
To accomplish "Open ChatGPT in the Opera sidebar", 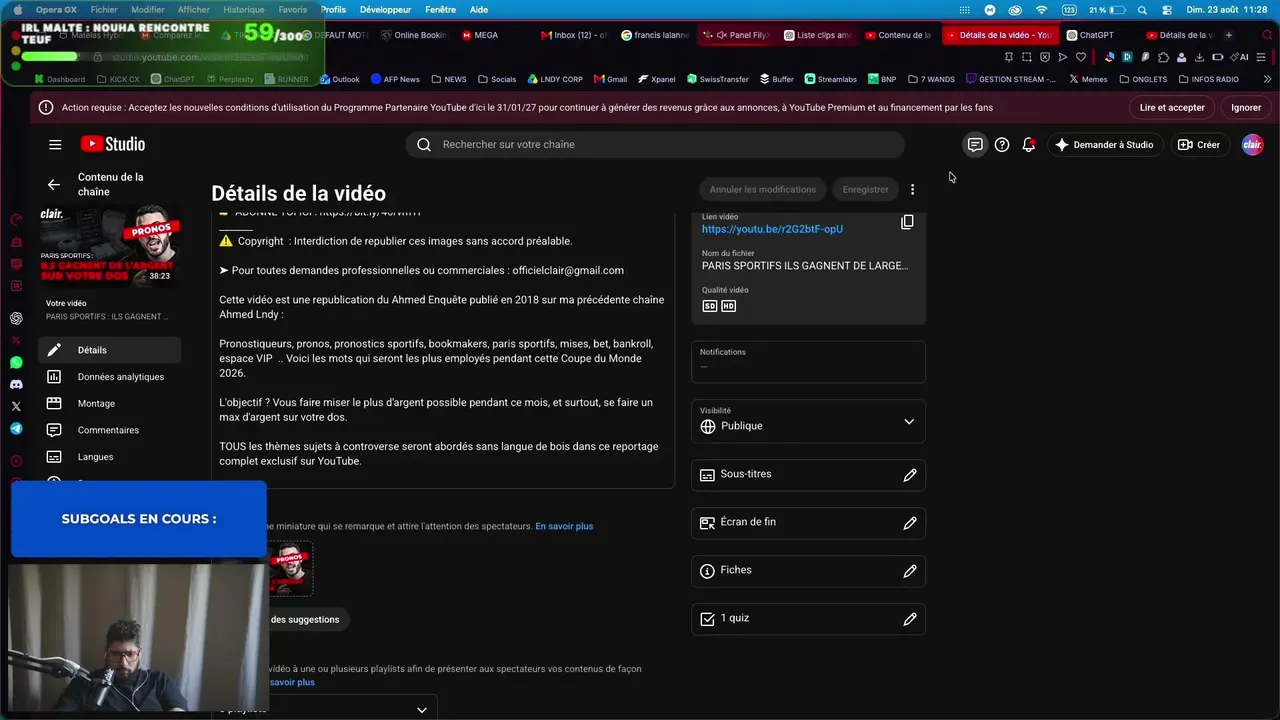I will pyautogui.click(x=16, y=318).
